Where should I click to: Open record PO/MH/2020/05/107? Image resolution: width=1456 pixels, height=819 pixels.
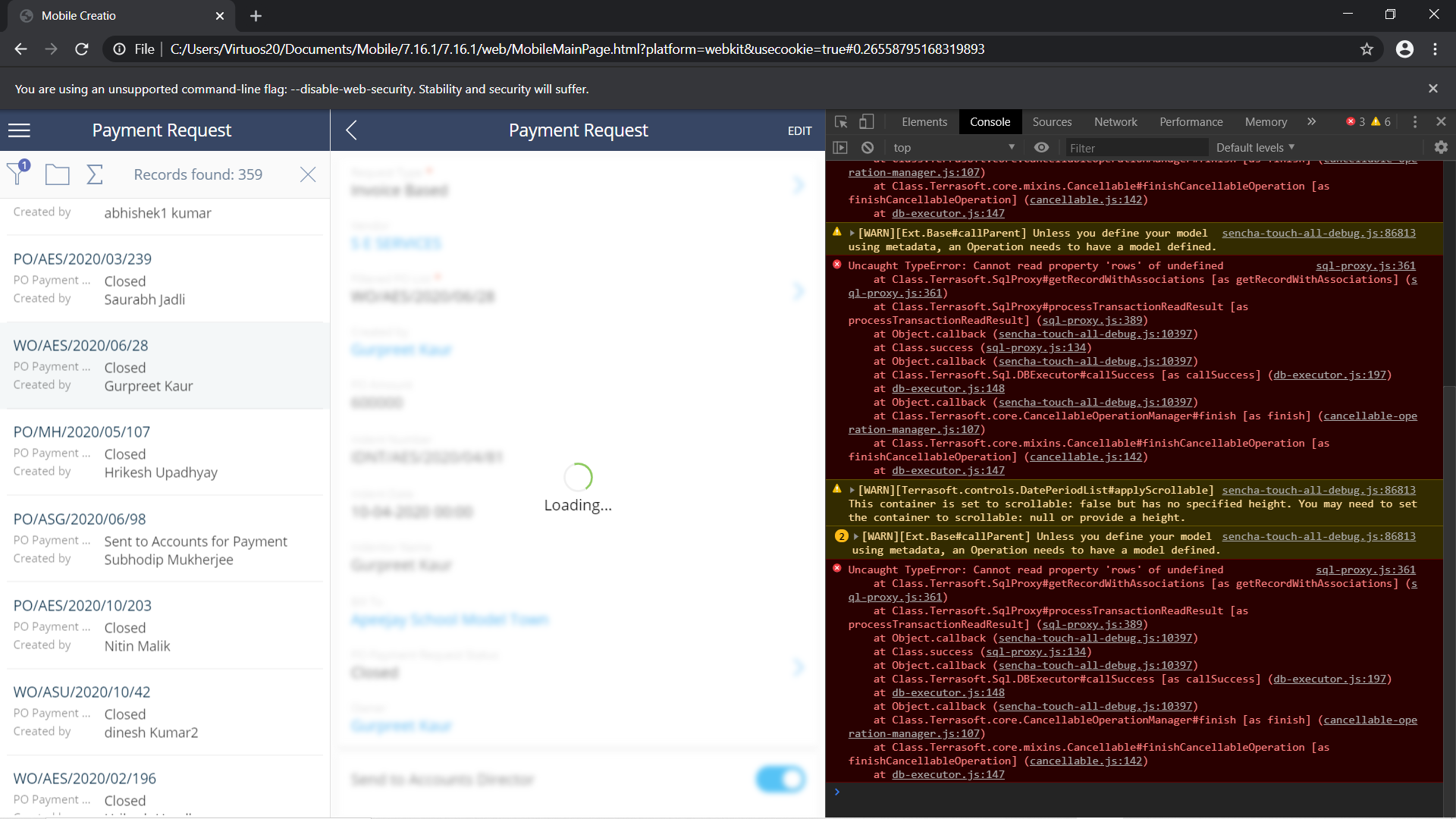click(x=165, y=452)
